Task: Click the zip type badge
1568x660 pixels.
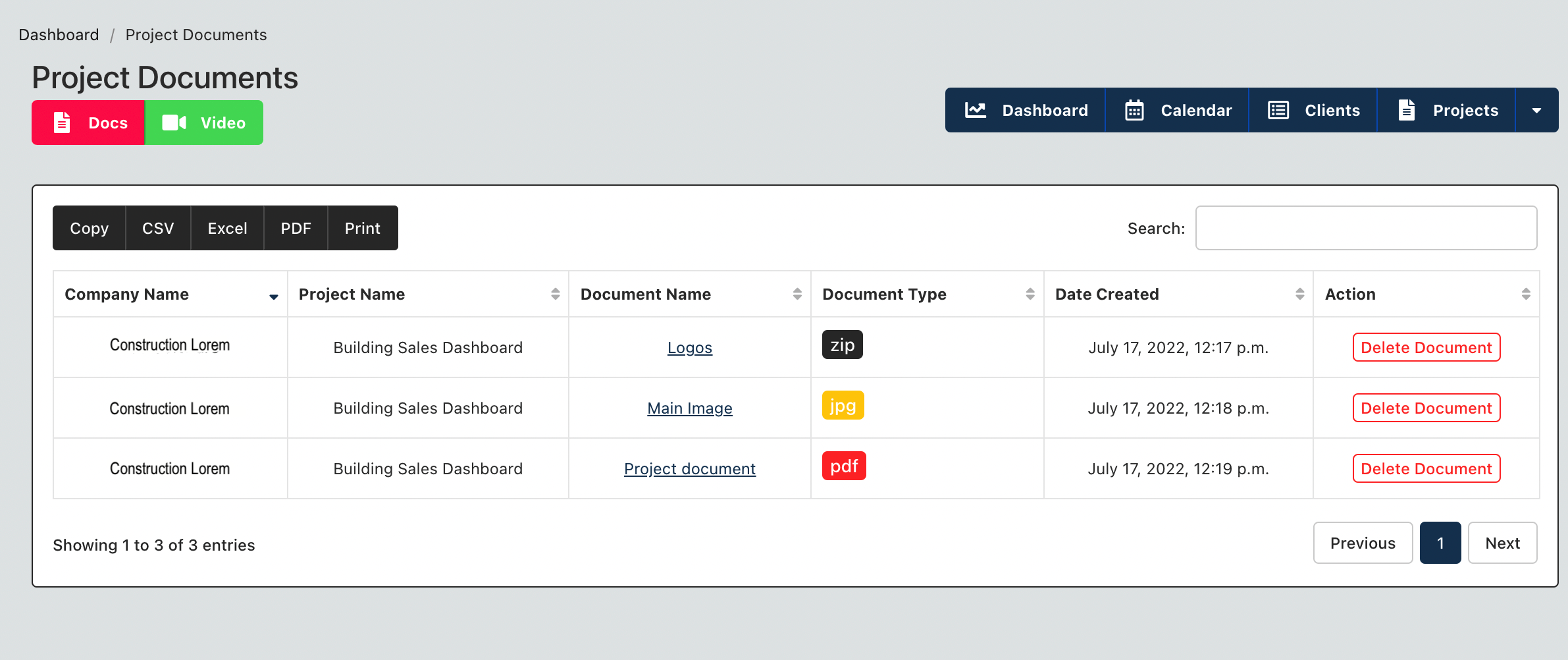Action: click(x=843, y=344)
